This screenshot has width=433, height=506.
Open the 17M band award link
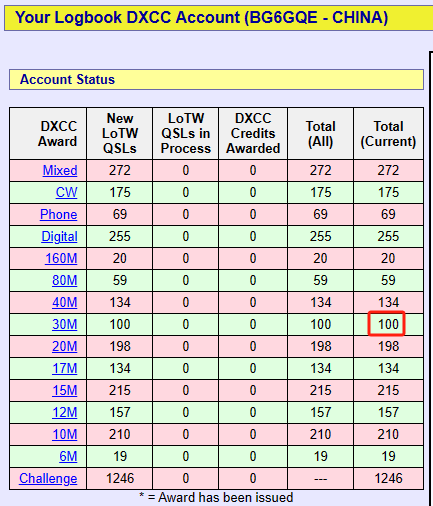coord(65,368)
